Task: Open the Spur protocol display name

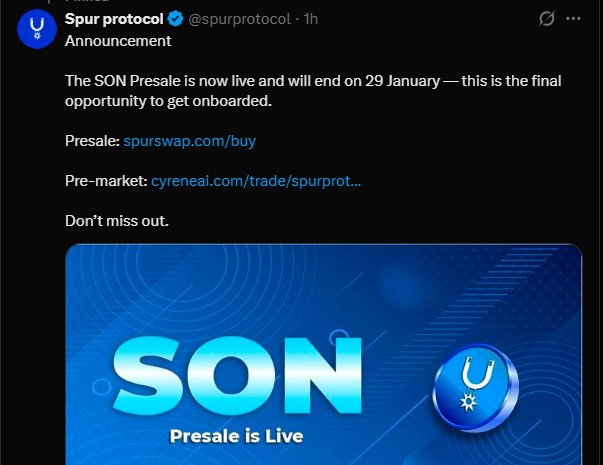Action: 114,19
